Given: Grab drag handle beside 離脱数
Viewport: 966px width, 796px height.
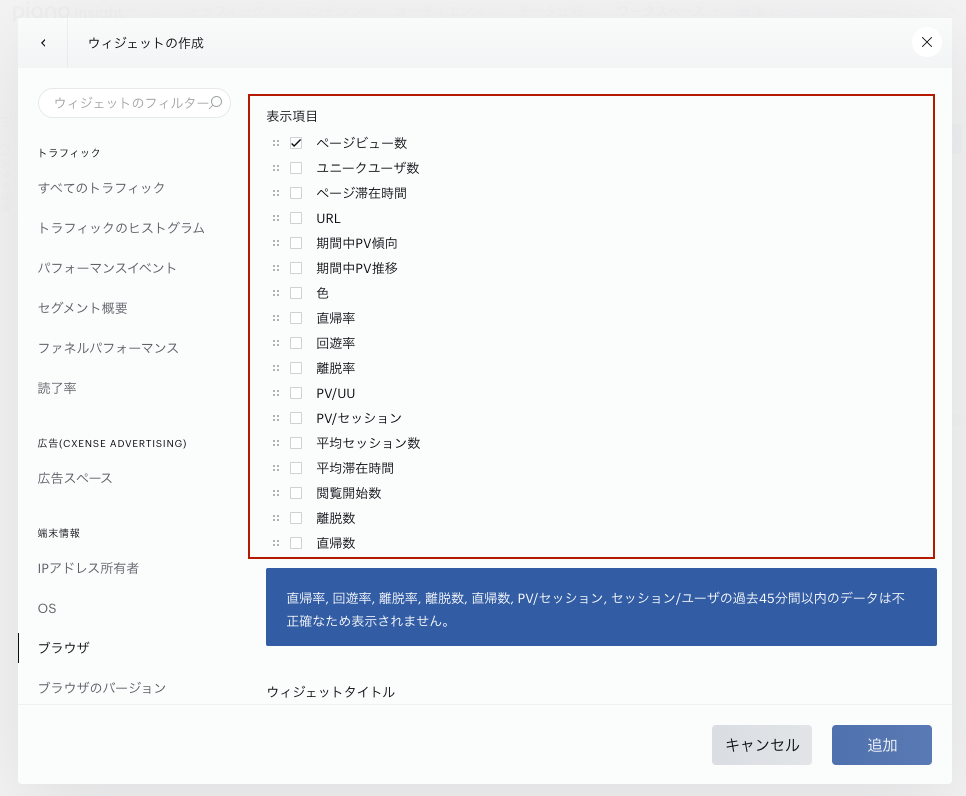Looking at the screenshot, I should click(276, 518).
